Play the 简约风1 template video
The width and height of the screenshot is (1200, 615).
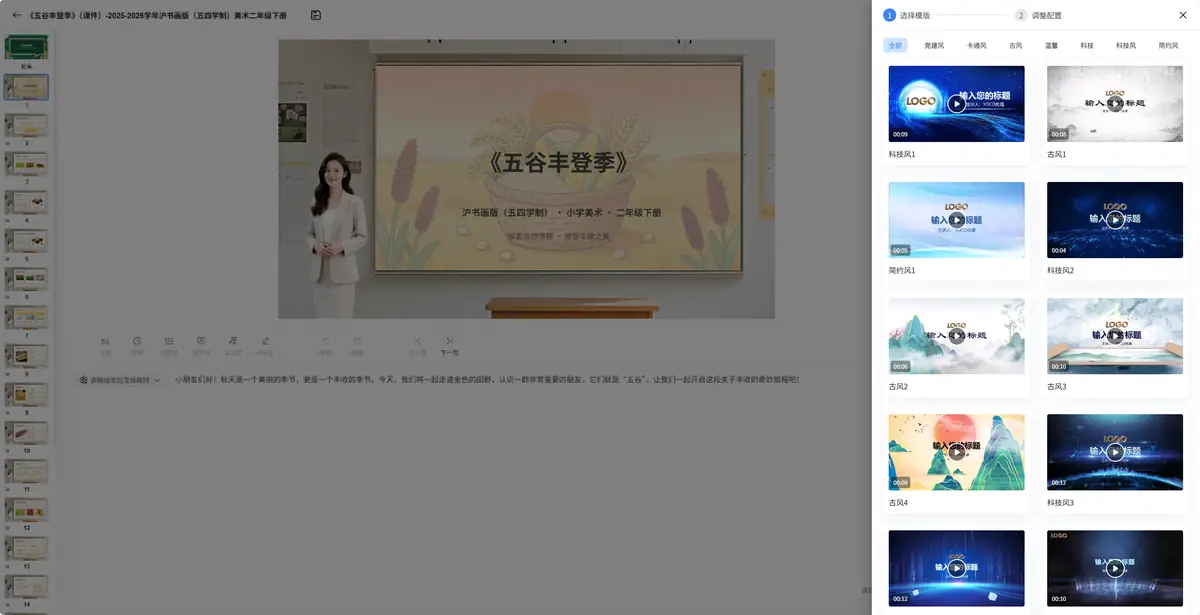(x=957, y=220)
